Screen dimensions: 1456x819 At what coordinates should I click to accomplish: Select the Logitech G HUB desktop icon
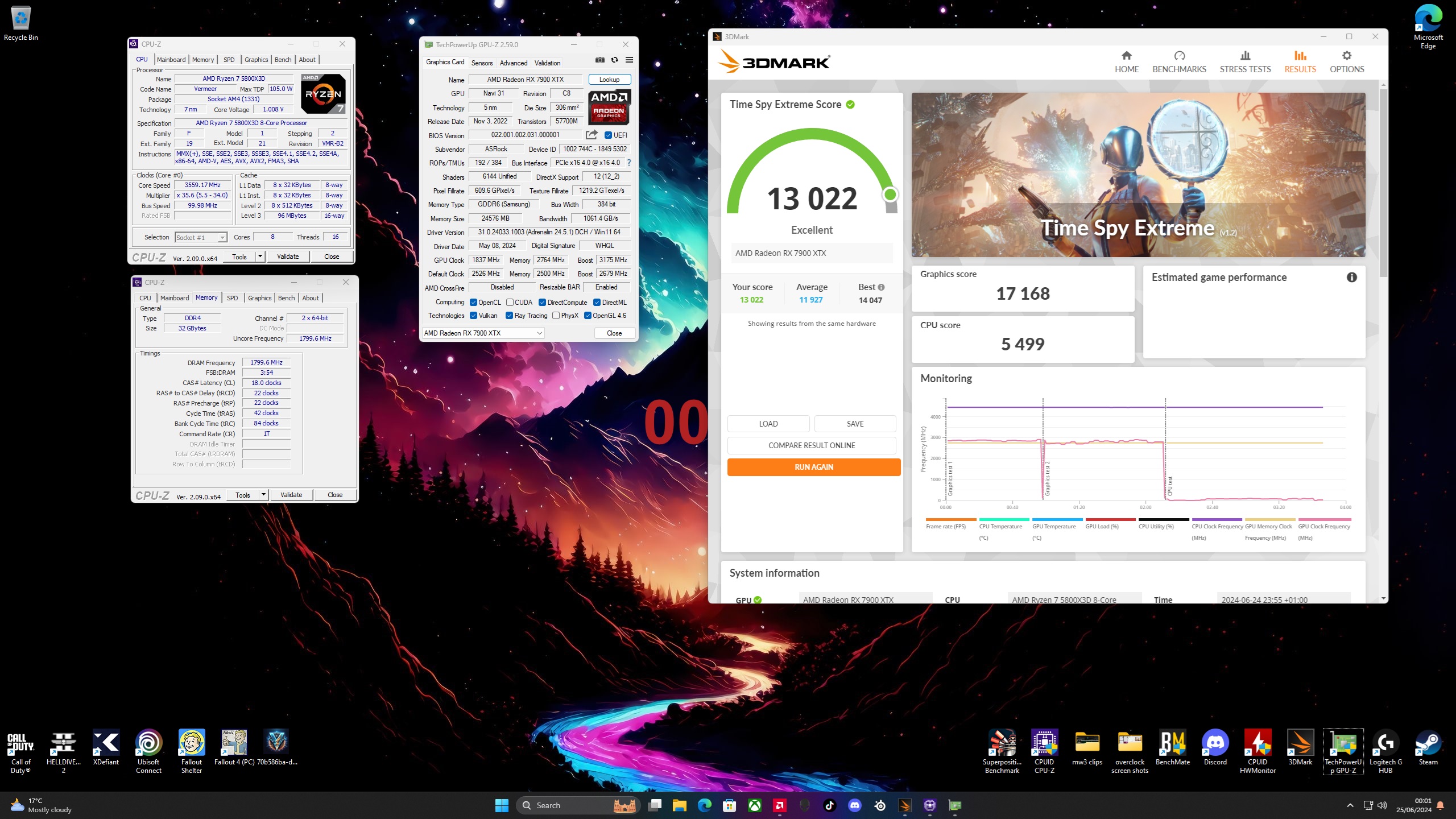pos(1386,751)
